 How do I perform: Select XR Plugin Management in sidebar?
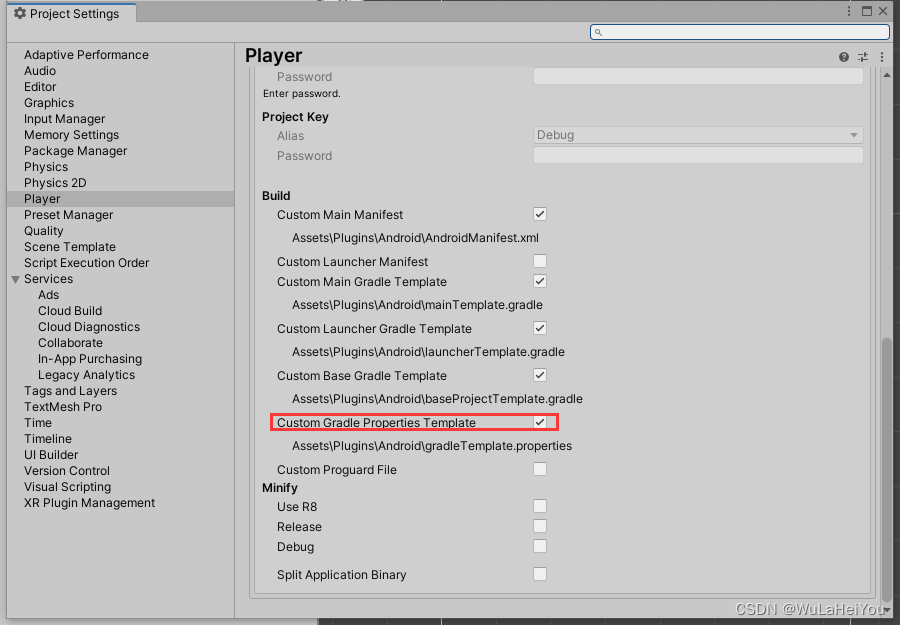click(x=89, y=503)
